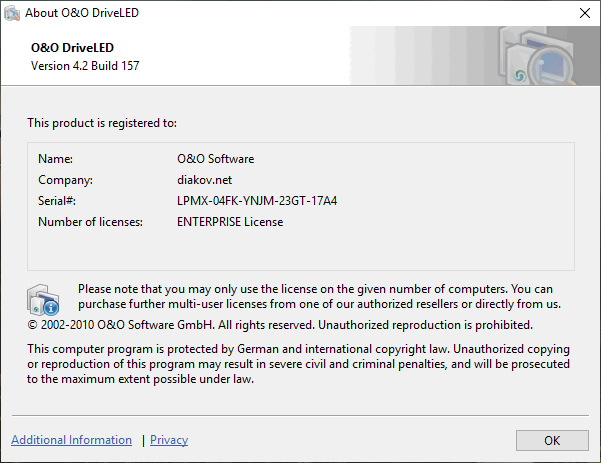Screen dimensions: 601x463
Task: Close the About O&O DriveLED dialog
Action: coord(584,14)
